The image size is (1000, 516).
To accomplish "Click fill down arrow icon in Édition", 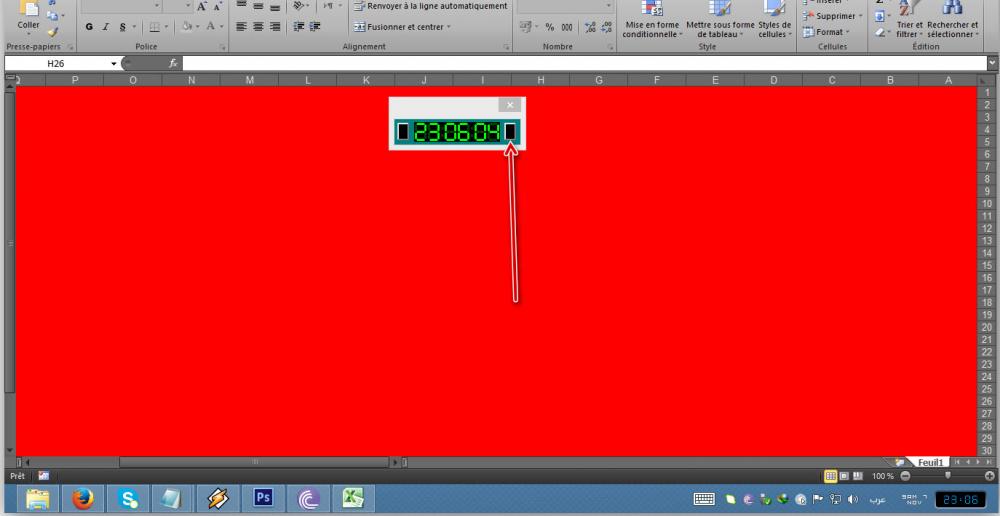I will (x=880, y=16).
